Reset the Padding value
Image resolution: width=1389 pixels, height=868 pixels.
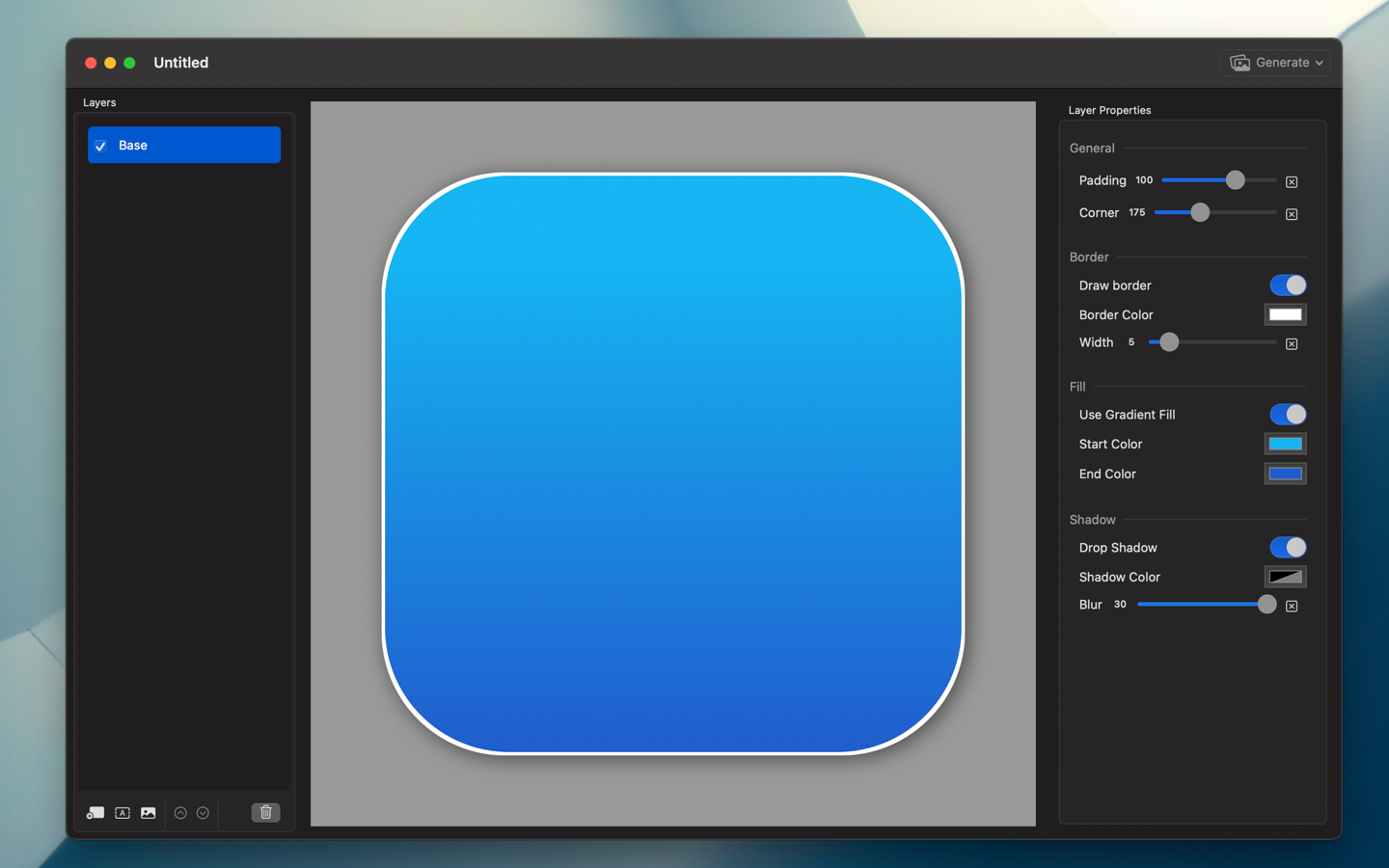pos(1292,181)
